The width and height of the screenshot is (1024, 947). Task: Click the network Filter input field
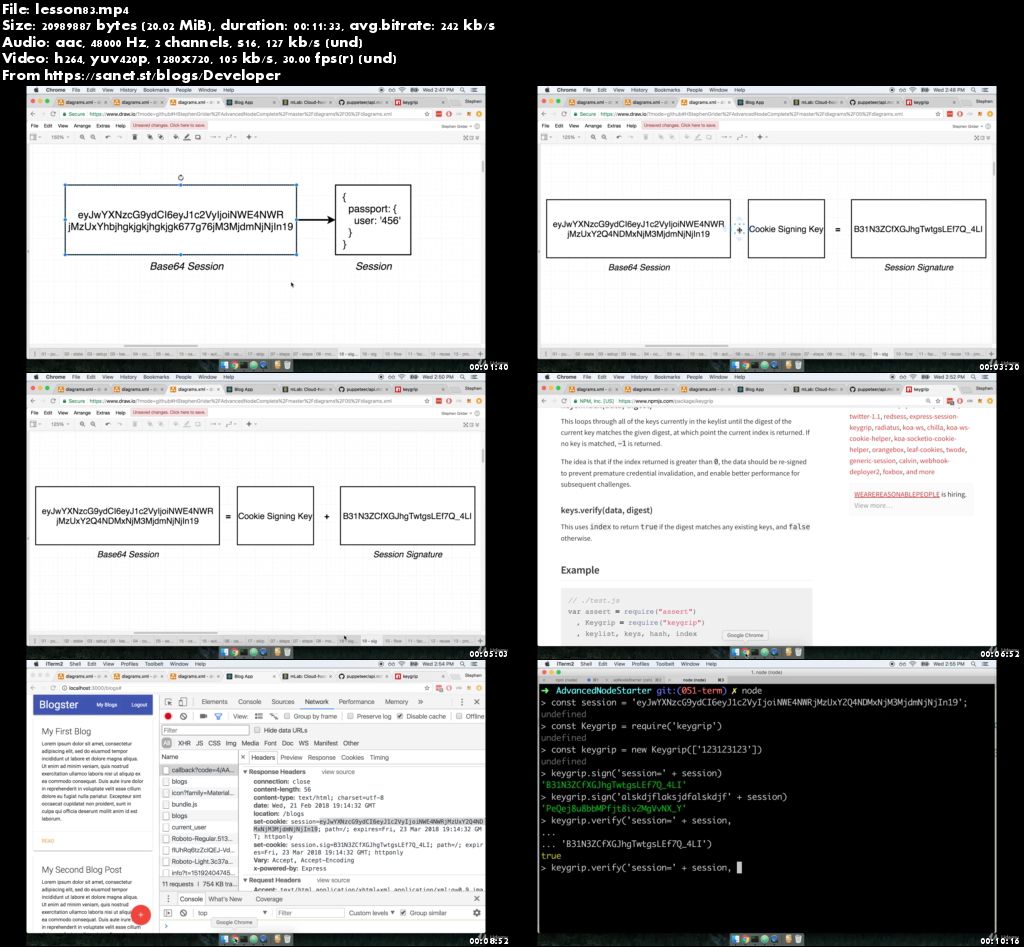point(205,730)
